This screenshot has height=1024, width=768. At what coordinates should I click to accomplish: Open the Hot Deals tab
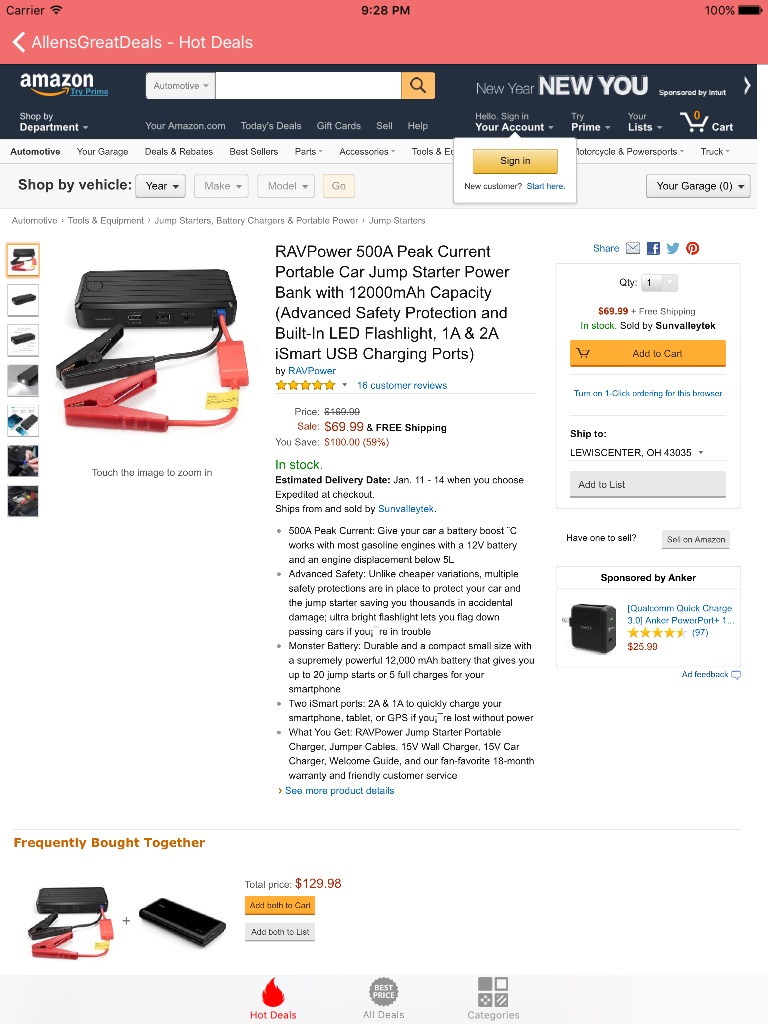[x=273, y=999]
